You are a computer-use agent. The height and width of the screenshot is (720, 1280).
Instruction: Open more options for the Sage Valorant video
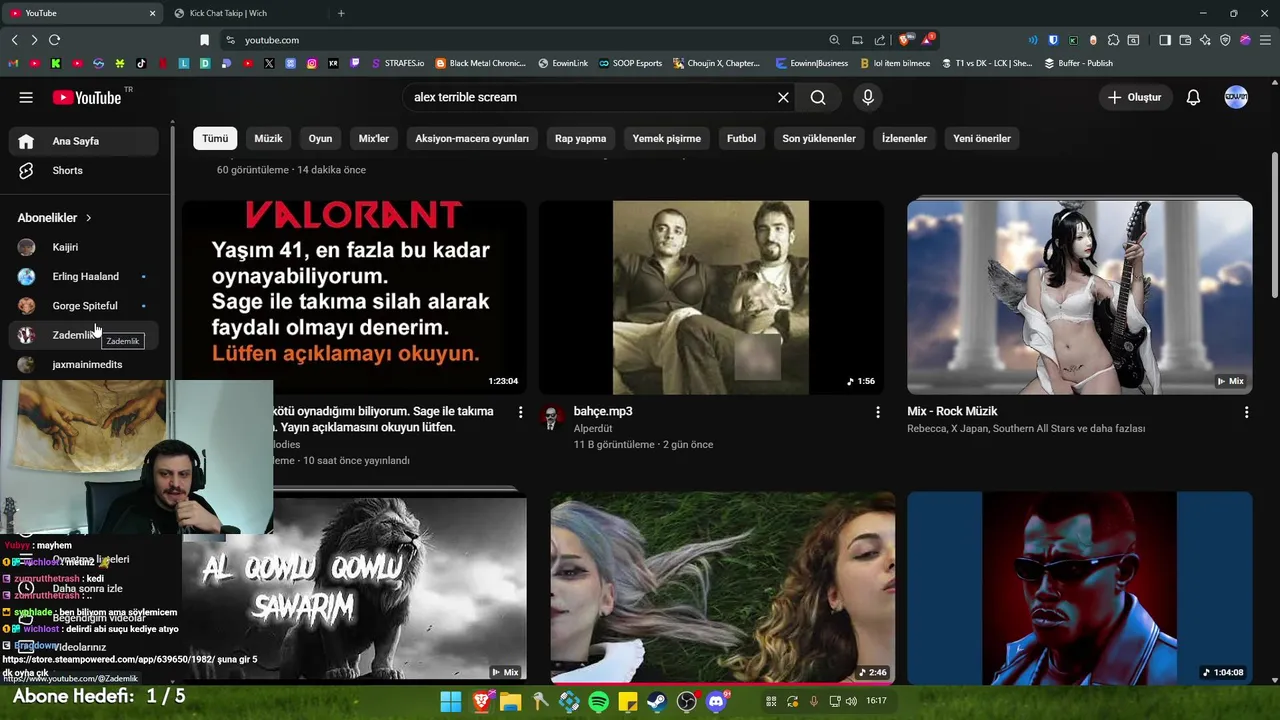(x=520, y=412)
